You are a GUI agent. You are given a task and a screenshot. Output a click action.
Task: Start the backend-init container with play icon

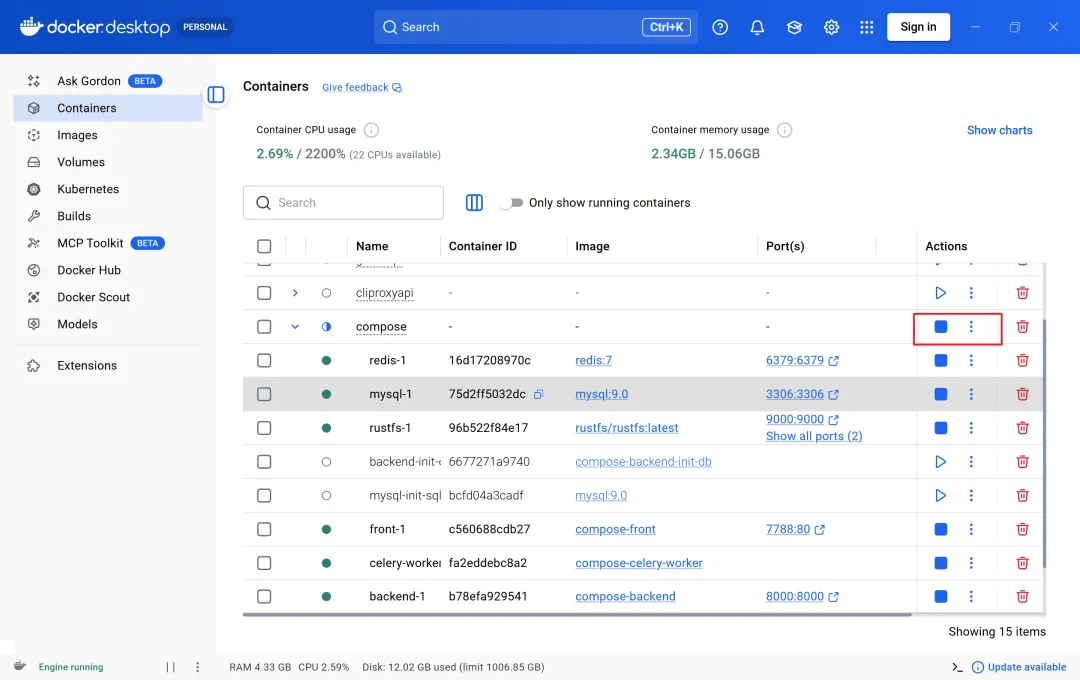940,462
